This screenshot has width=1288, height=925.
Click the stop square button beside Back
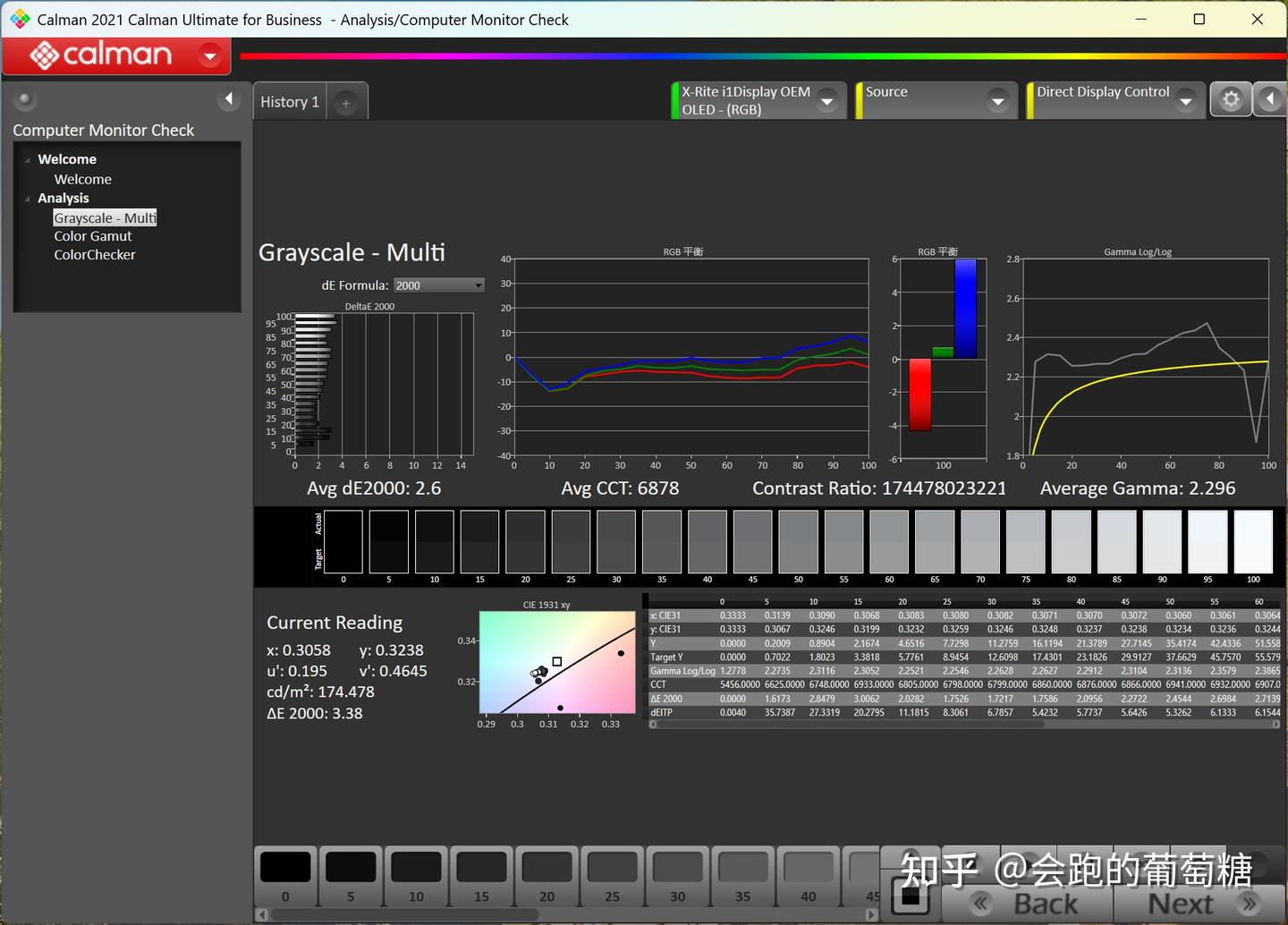pyautogui.click(x=910, y=895)
